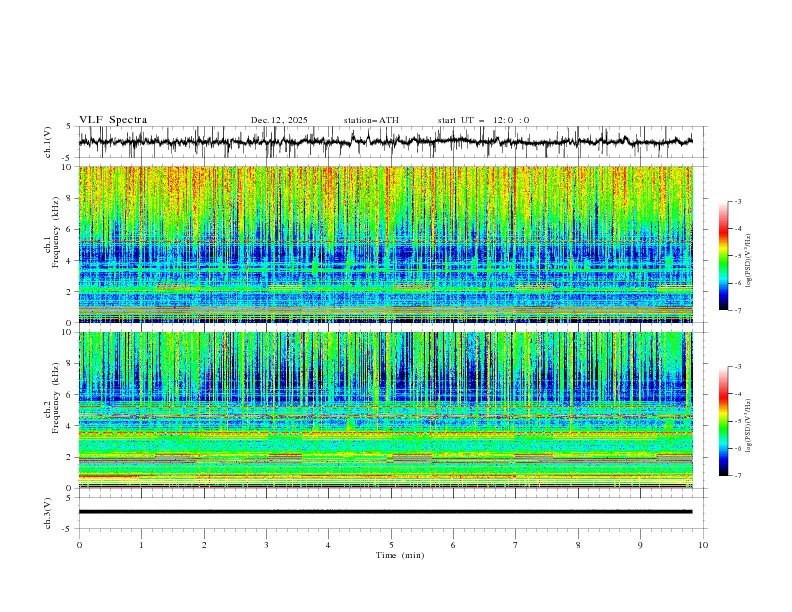Click time axis tick label '9'
The image size is (792, 612).
pyautogui.click(x=640, y=545)
